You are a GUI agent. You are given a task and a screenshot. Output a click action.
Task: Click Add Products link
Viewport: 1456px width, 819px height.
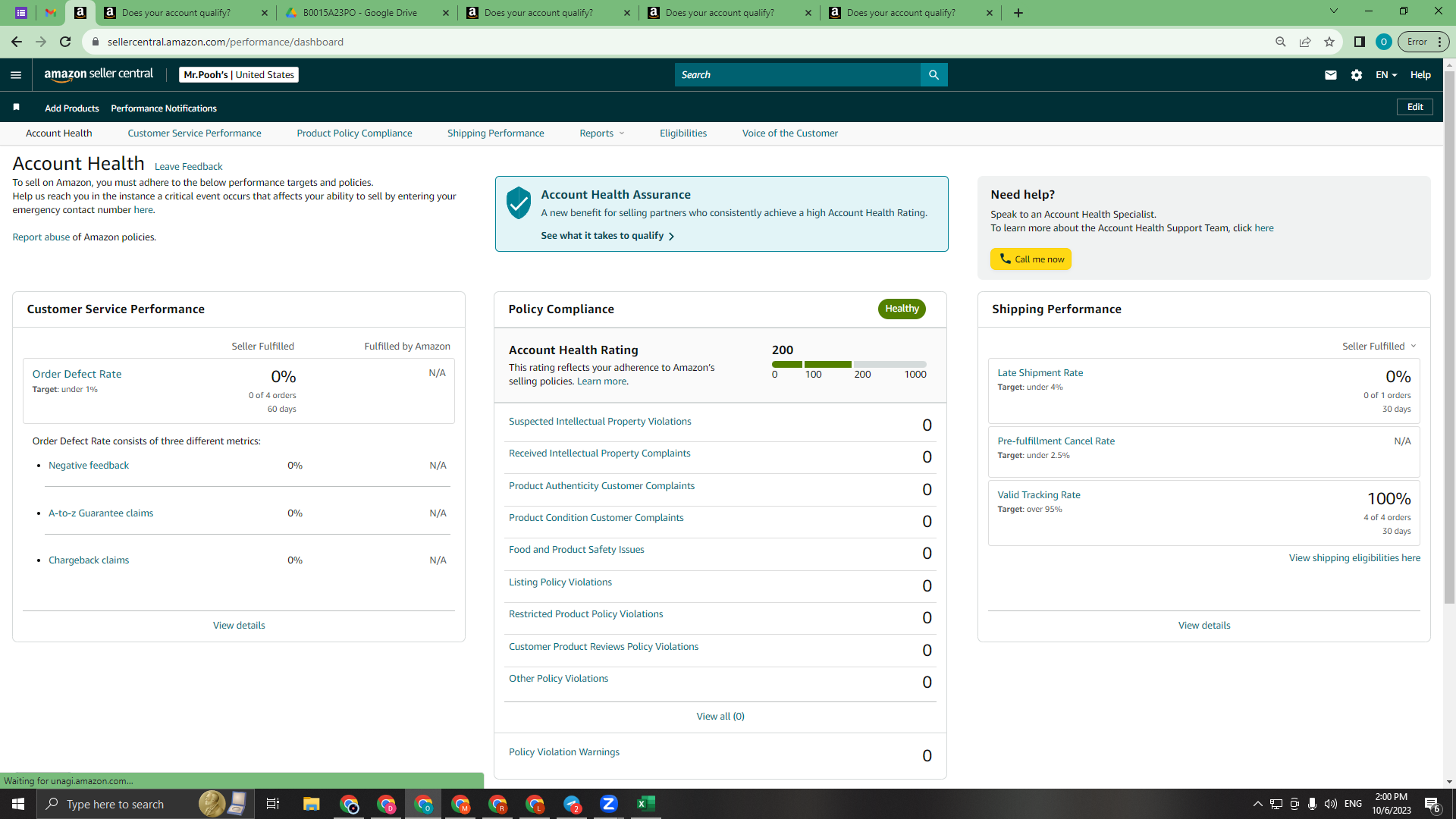click(x=71, y=108)
